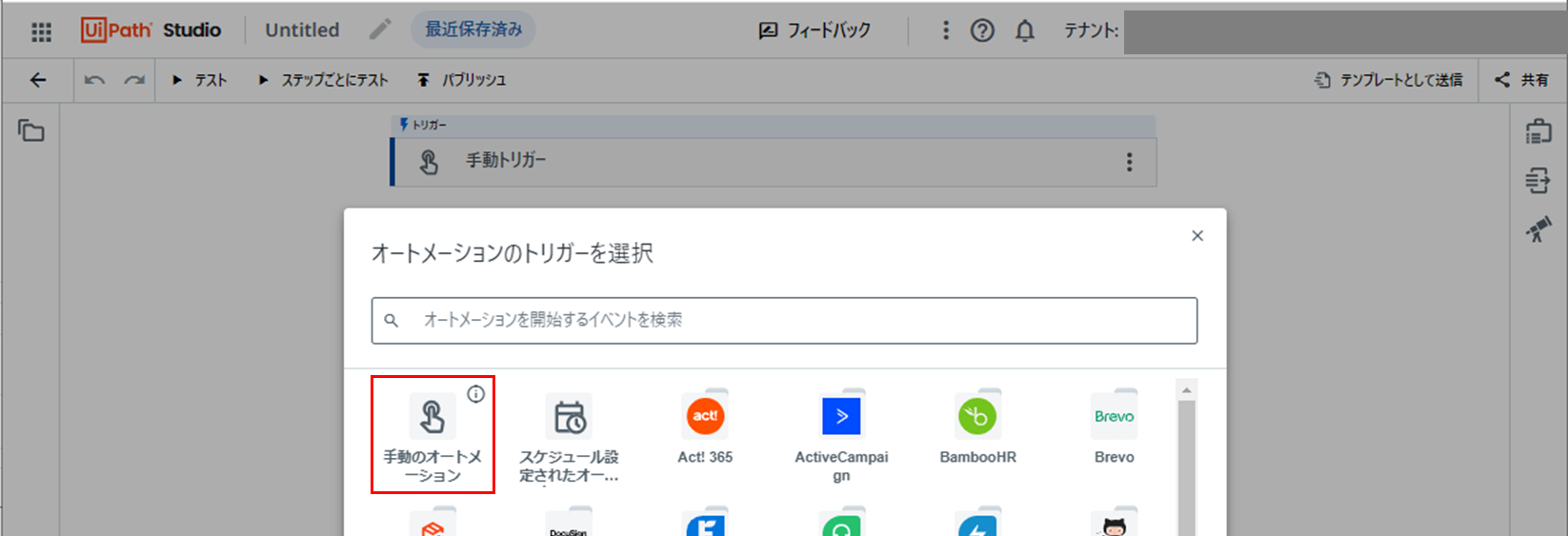Viewport: 1568px width, 536px height.
Task: Open the data manager panel icon
Action: pos(1538,180)
